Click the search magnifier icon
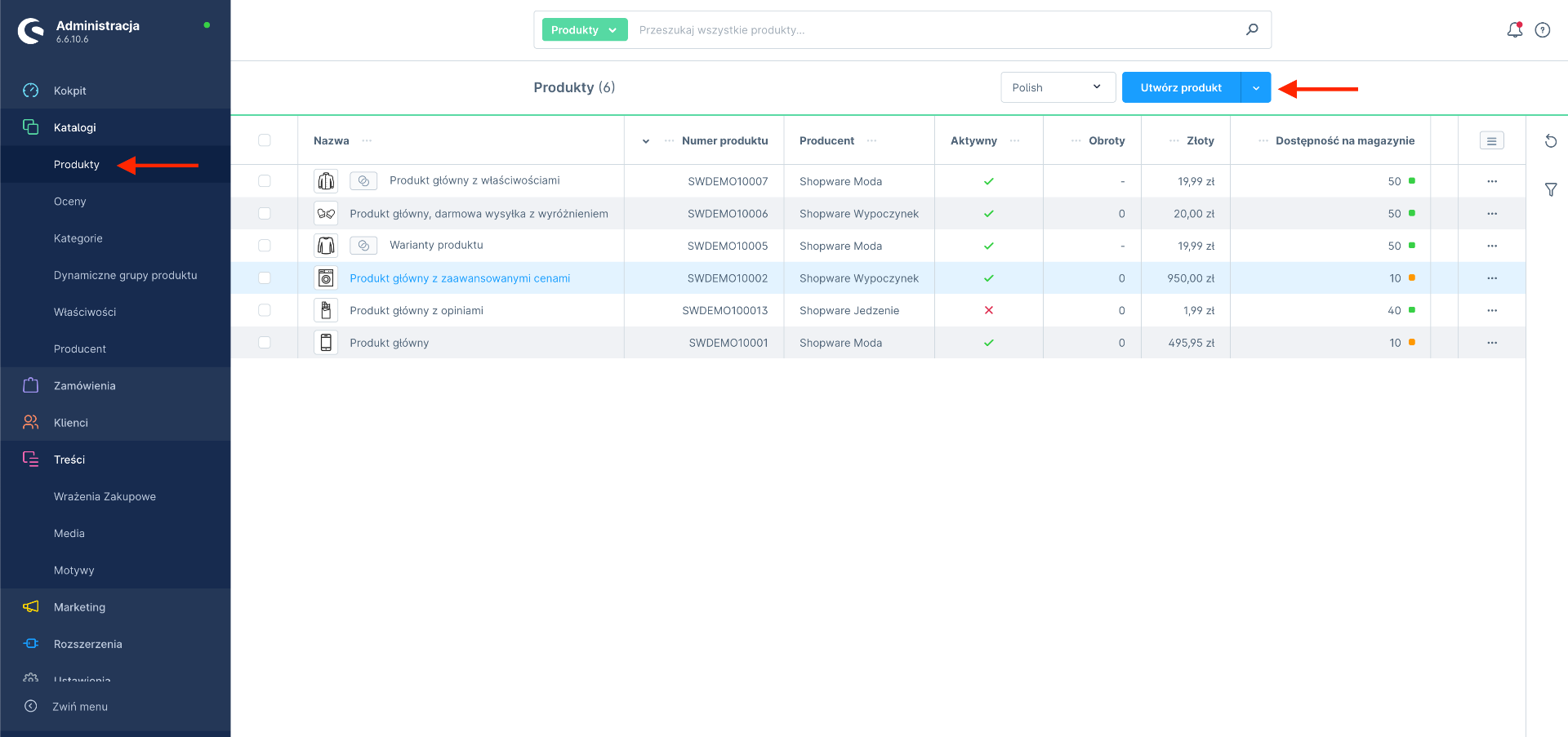This screenshot has height=737, width=1568. pos(1251,30)
